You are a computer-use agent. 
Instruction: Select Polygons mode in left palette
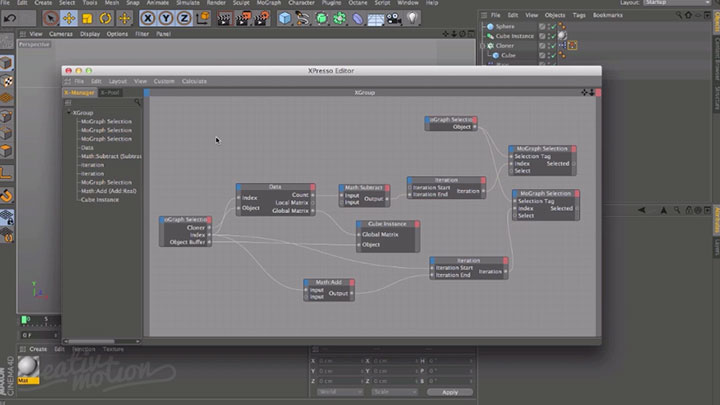point(6,151)
